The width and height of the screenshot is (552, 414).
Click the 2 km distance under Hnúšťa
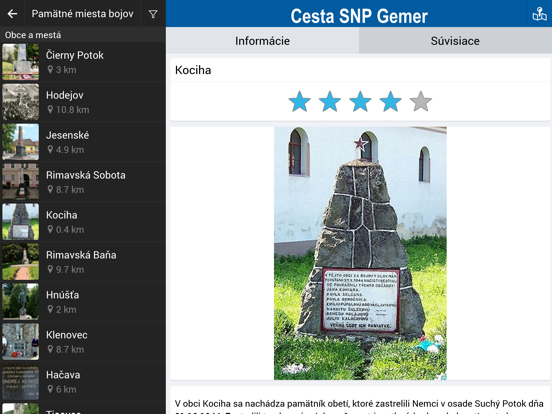66,309
